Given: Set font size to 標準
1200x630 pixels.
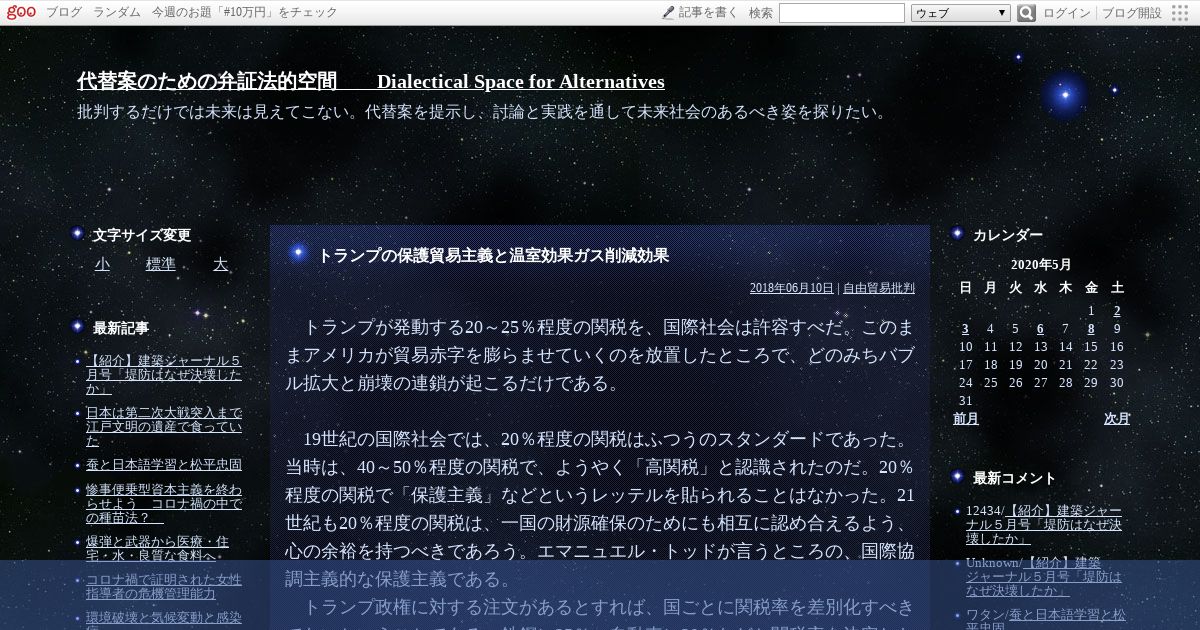Looking at the screenshot, I should [x=160, y=264].
